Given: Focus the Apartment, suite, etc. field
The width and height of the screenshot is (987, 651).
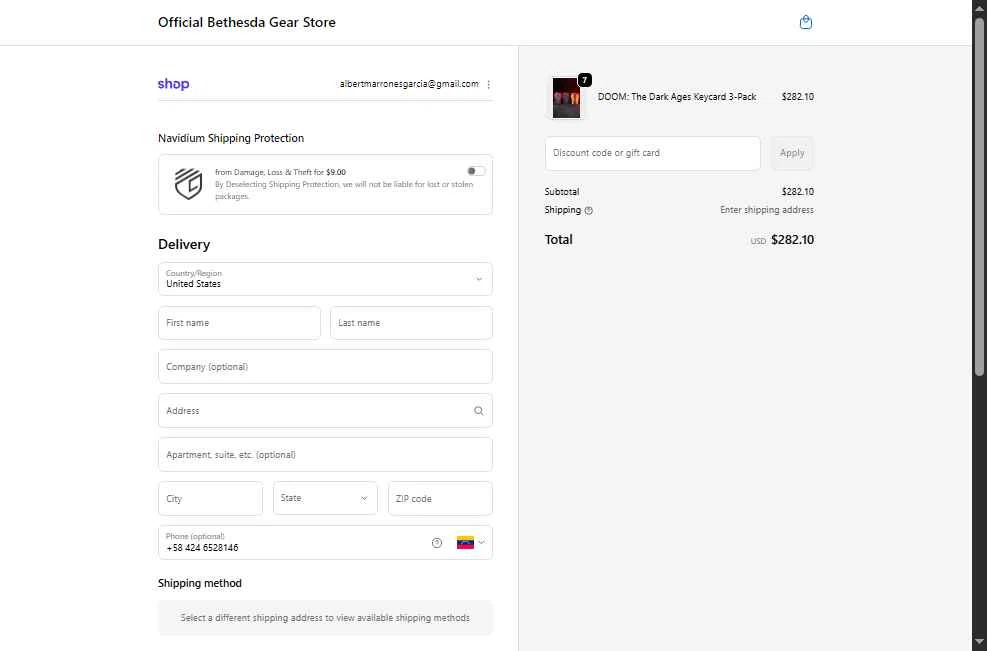Looking at the screenshot, I should (325, 455).
